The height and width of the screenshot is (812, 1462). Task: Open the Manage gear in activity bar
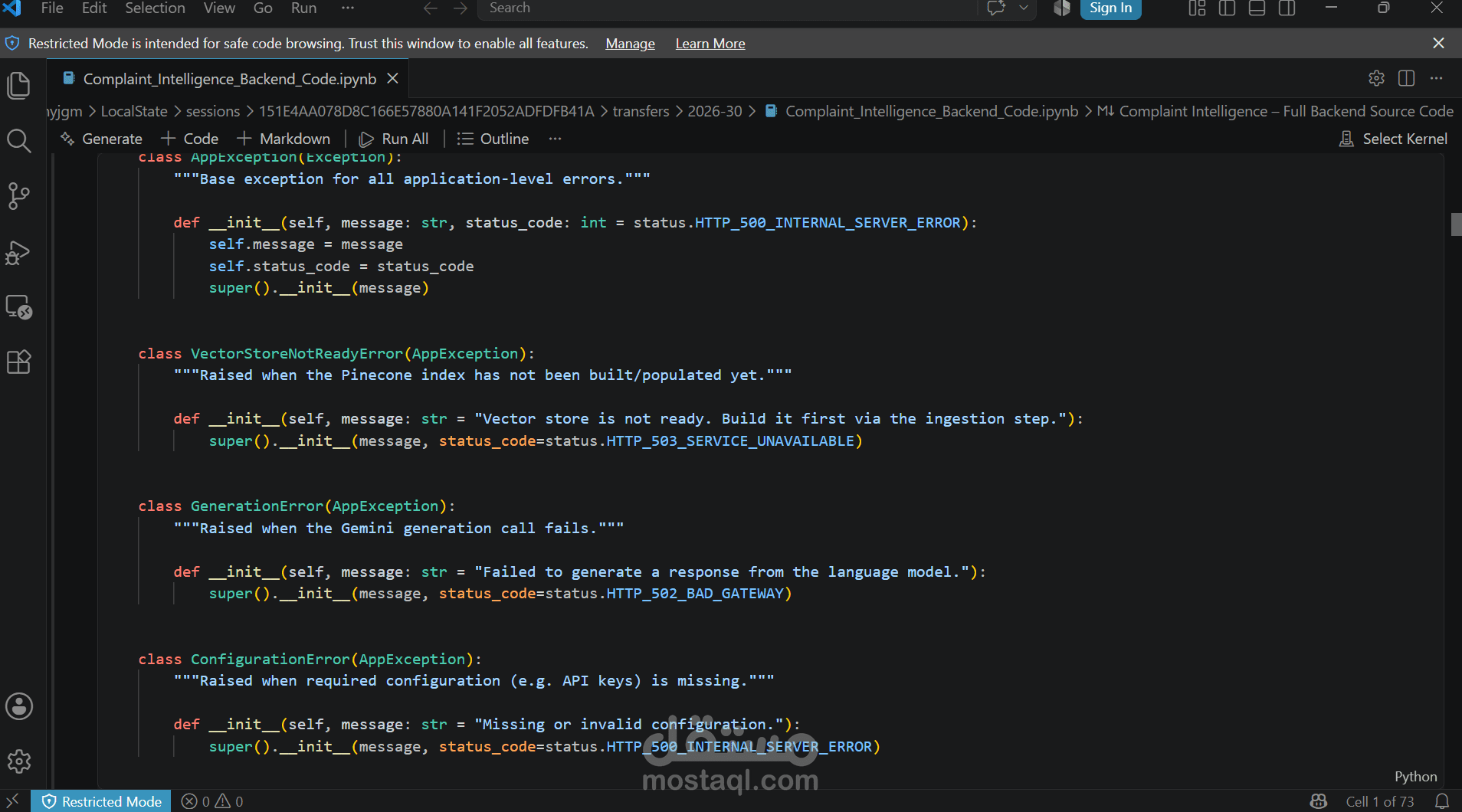coord(18,761)
